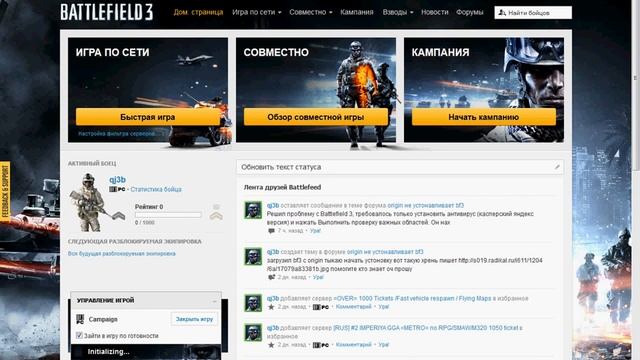The image size is (640, 360).
Task: Click the Campaign game icon in game manager
Action: click(x=80, y=319)
